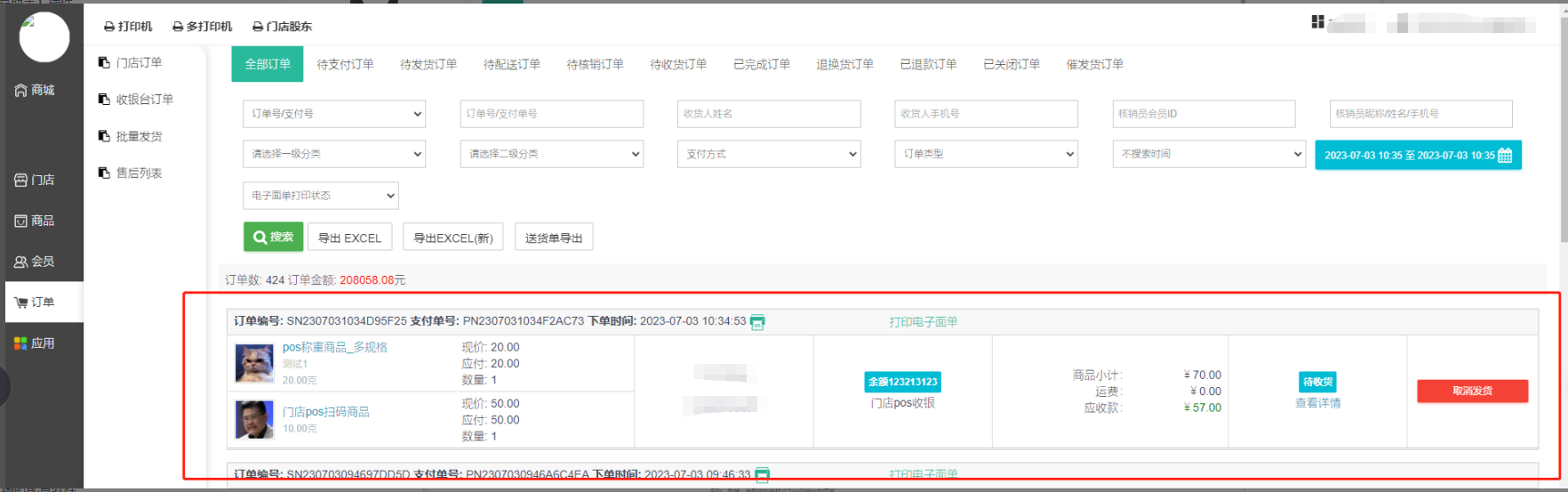The image size is (1568, 492).
Task: Go to 商品 products in sidebar
Action: click(35, 221)
